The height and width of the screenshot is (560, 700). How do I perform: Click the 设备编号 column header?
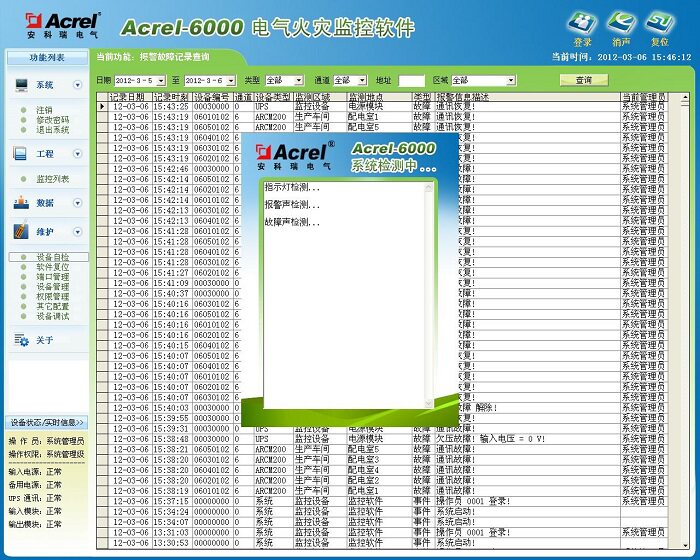(212, 97)
